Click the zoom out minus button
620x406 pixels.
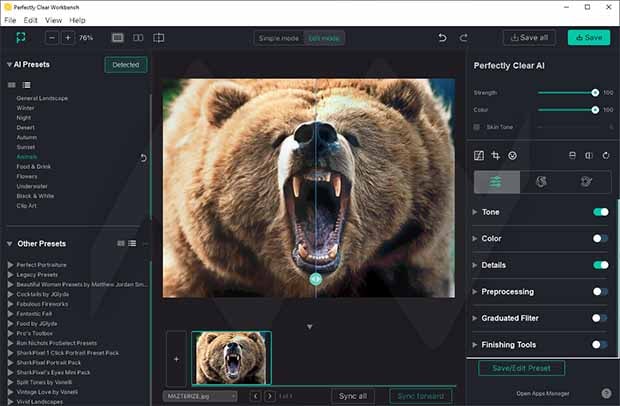click(x=52, y=38)
